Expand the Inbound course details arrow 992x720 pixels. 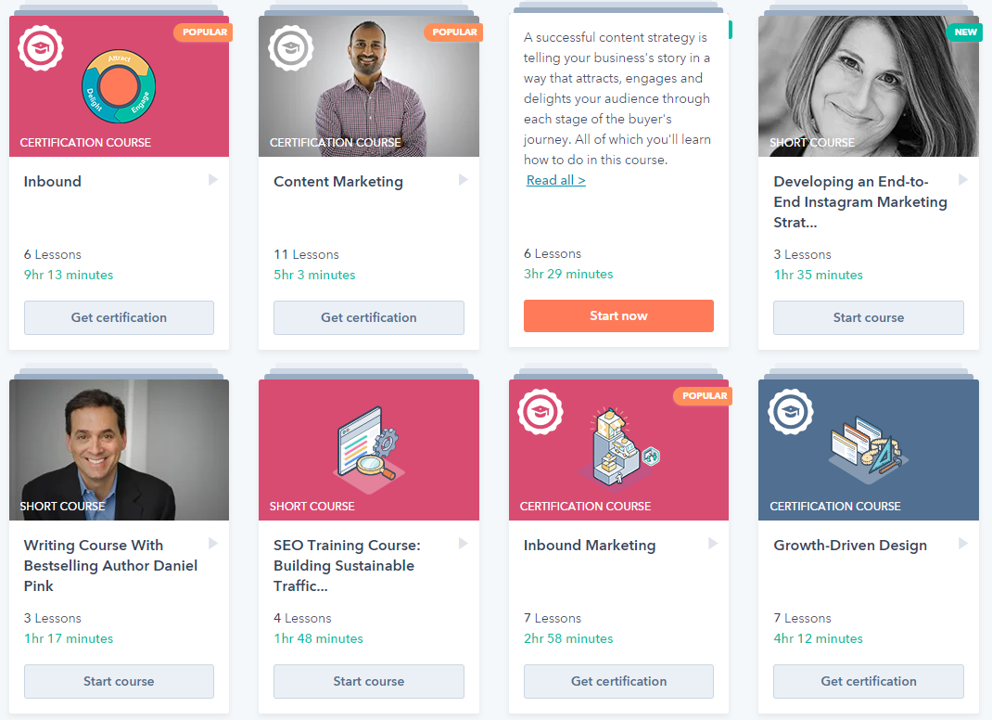tap(212, 180)
